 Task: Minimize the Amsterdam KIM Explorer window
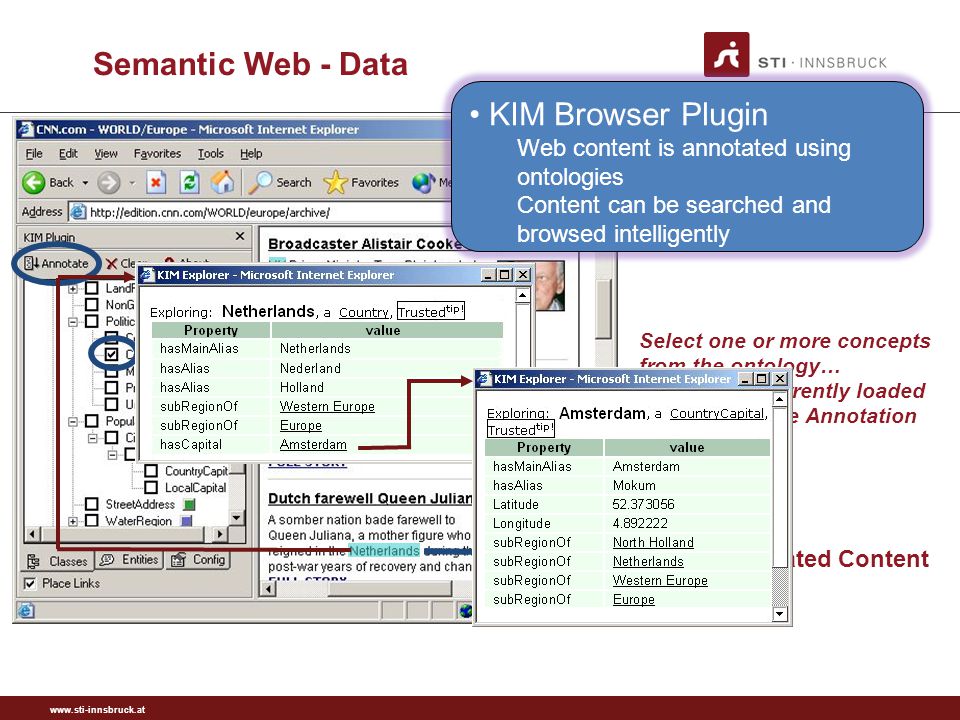[x=744, y=379]
